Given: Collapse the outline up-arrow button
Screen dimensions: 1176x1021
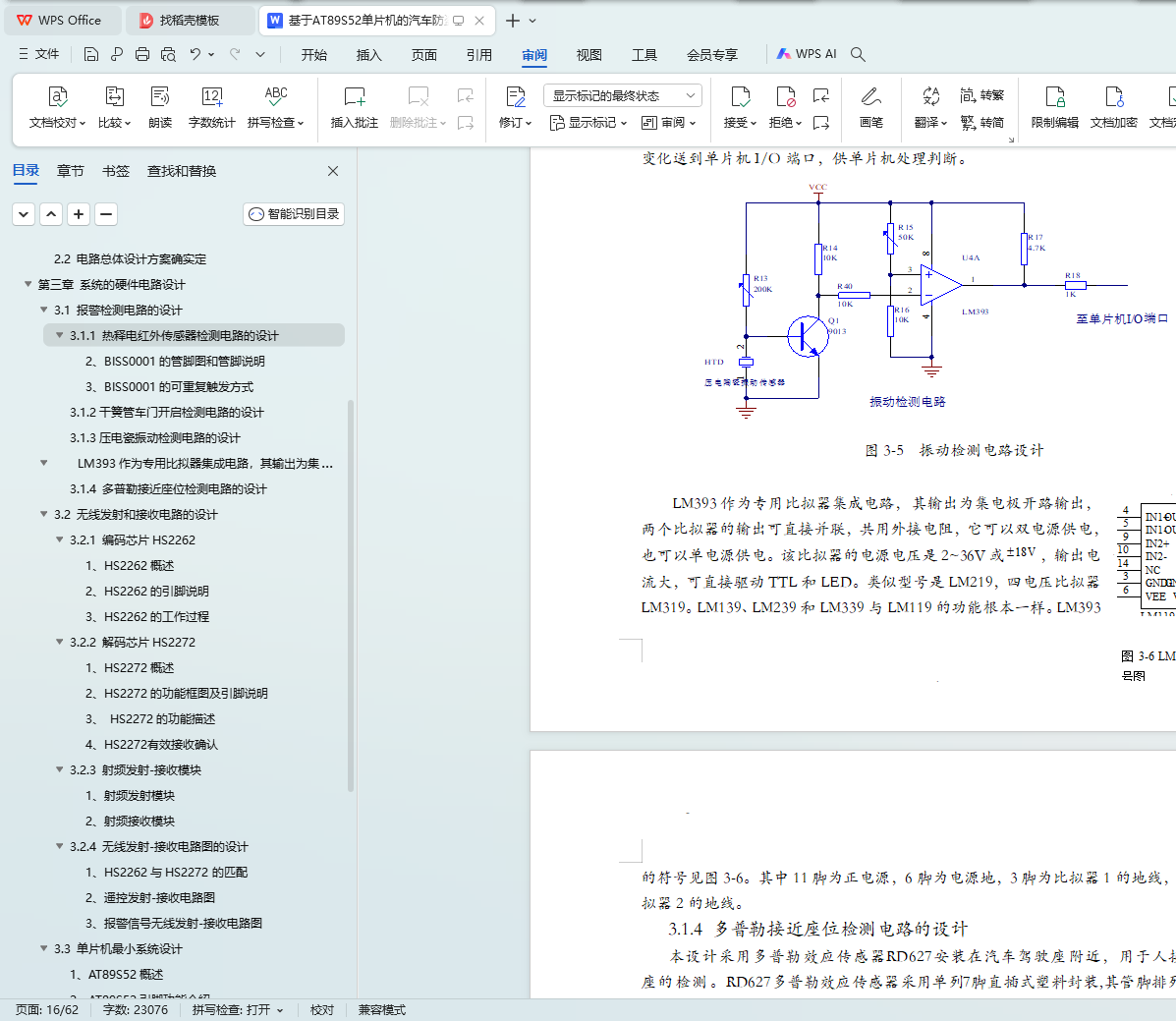Looking at the screenshot, I should tap(51, 214).
